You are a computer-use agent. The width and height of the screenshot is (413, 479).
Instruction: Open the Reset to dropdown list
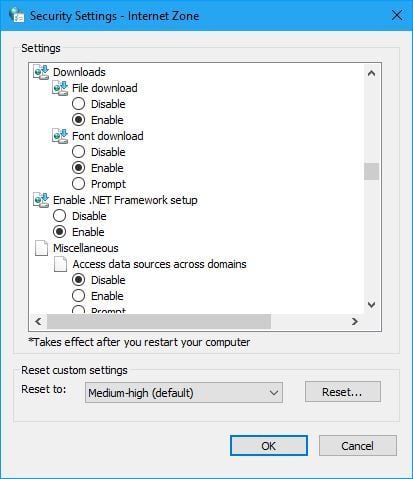(184, 393)
